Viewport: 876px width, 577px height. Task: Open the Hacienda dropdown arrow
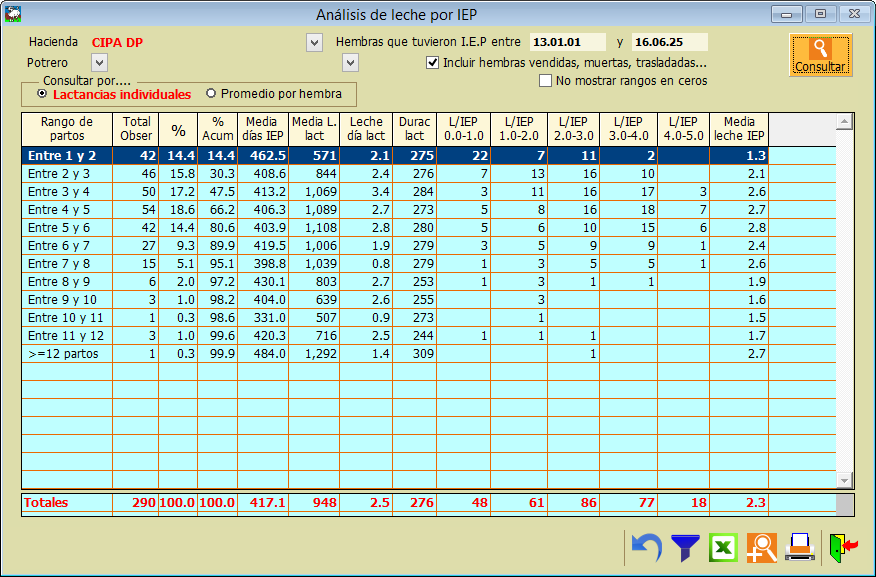coord(315,43)
